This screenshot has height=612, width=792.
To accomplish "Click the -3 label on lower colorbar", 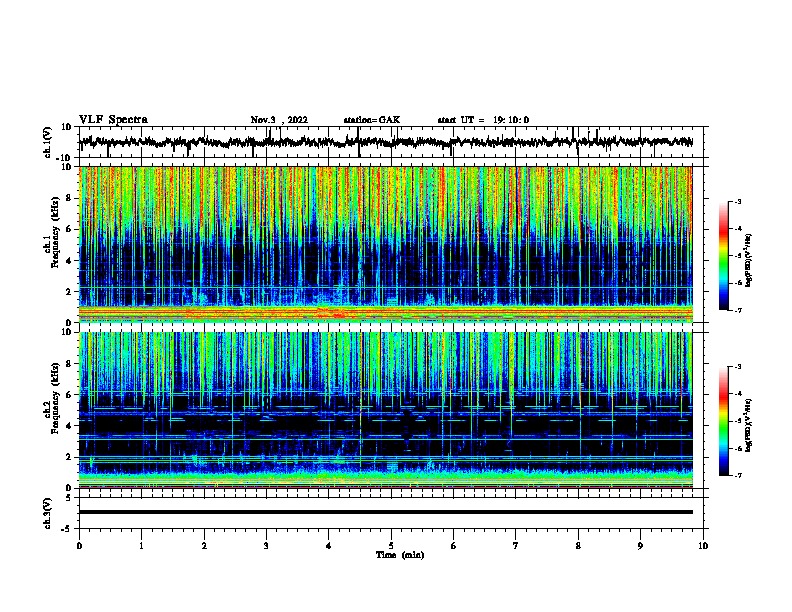I will pyautogui.click(x=737, y=367).
